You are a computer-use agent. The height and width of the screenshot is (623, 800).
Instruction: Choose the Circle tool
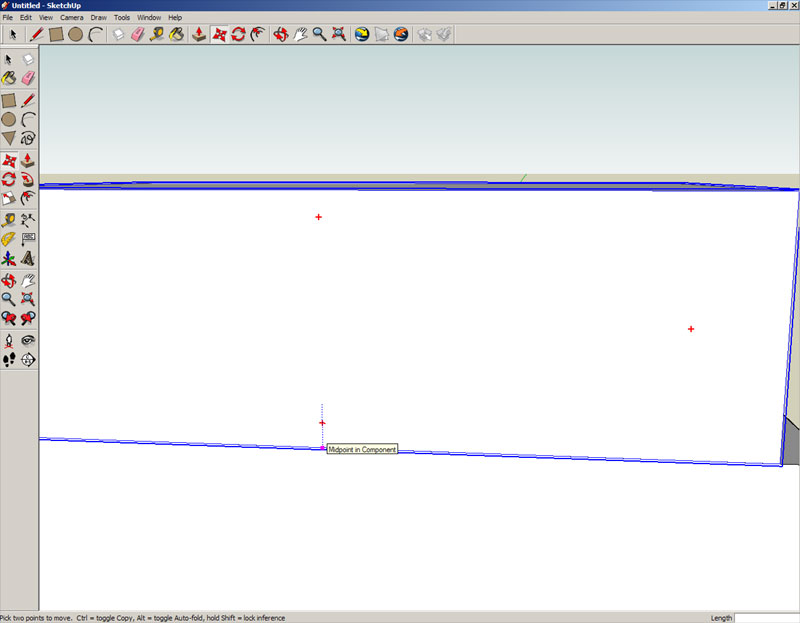point(75,33)
